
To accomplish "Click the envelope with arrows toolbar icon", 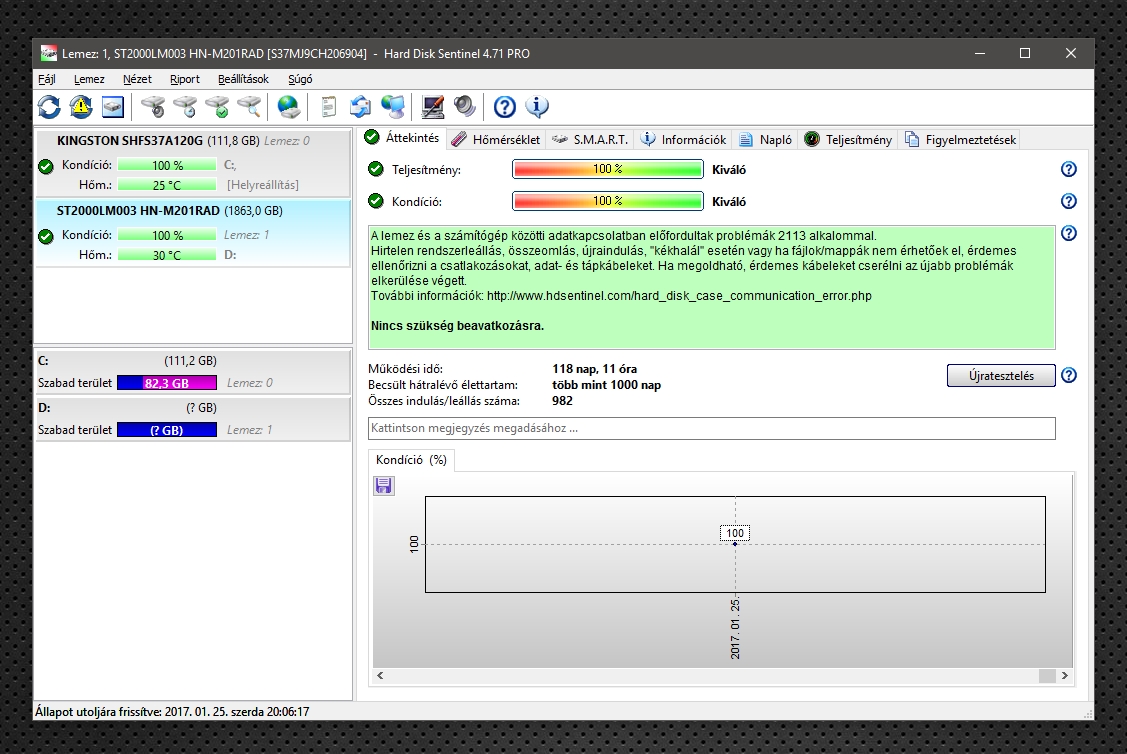I will (x=360, y=107).
